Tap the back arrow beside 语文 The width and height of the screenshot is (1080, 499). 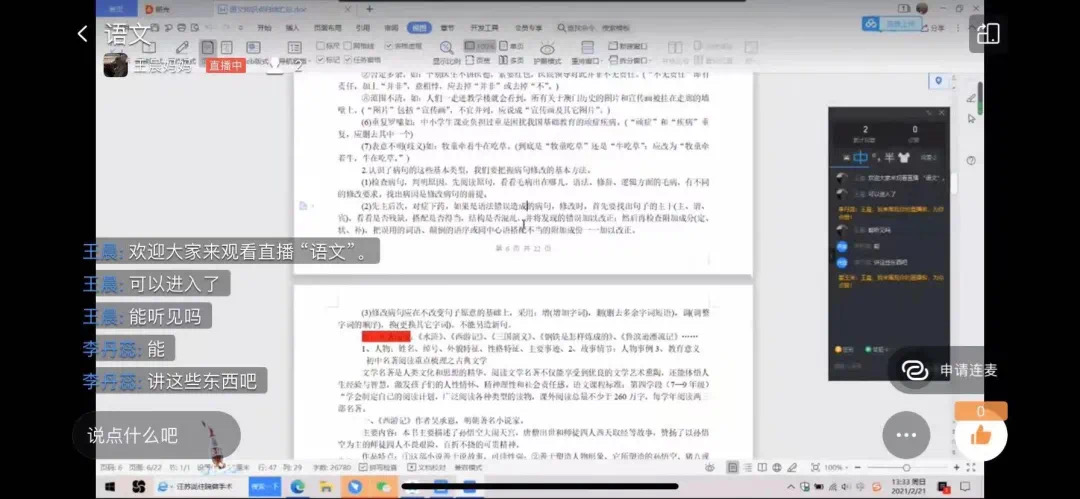pos(83,34)
